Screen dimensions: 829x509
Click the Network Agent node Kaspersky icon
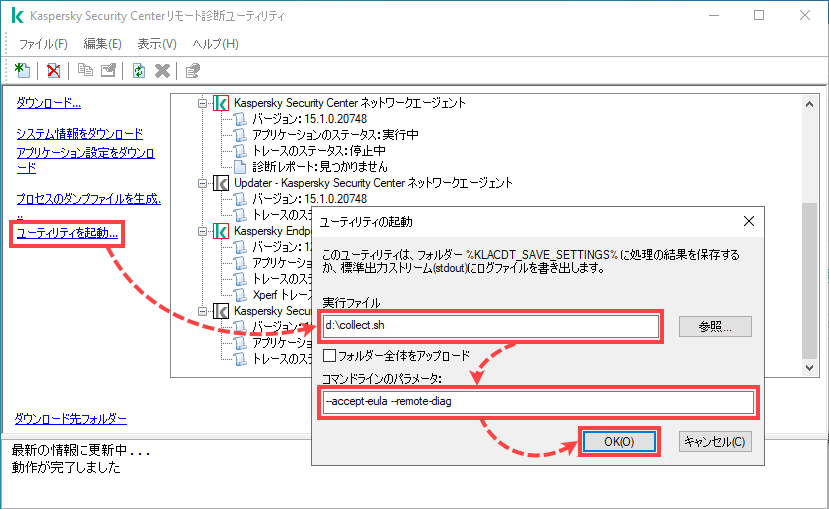[x=221, y=103]
